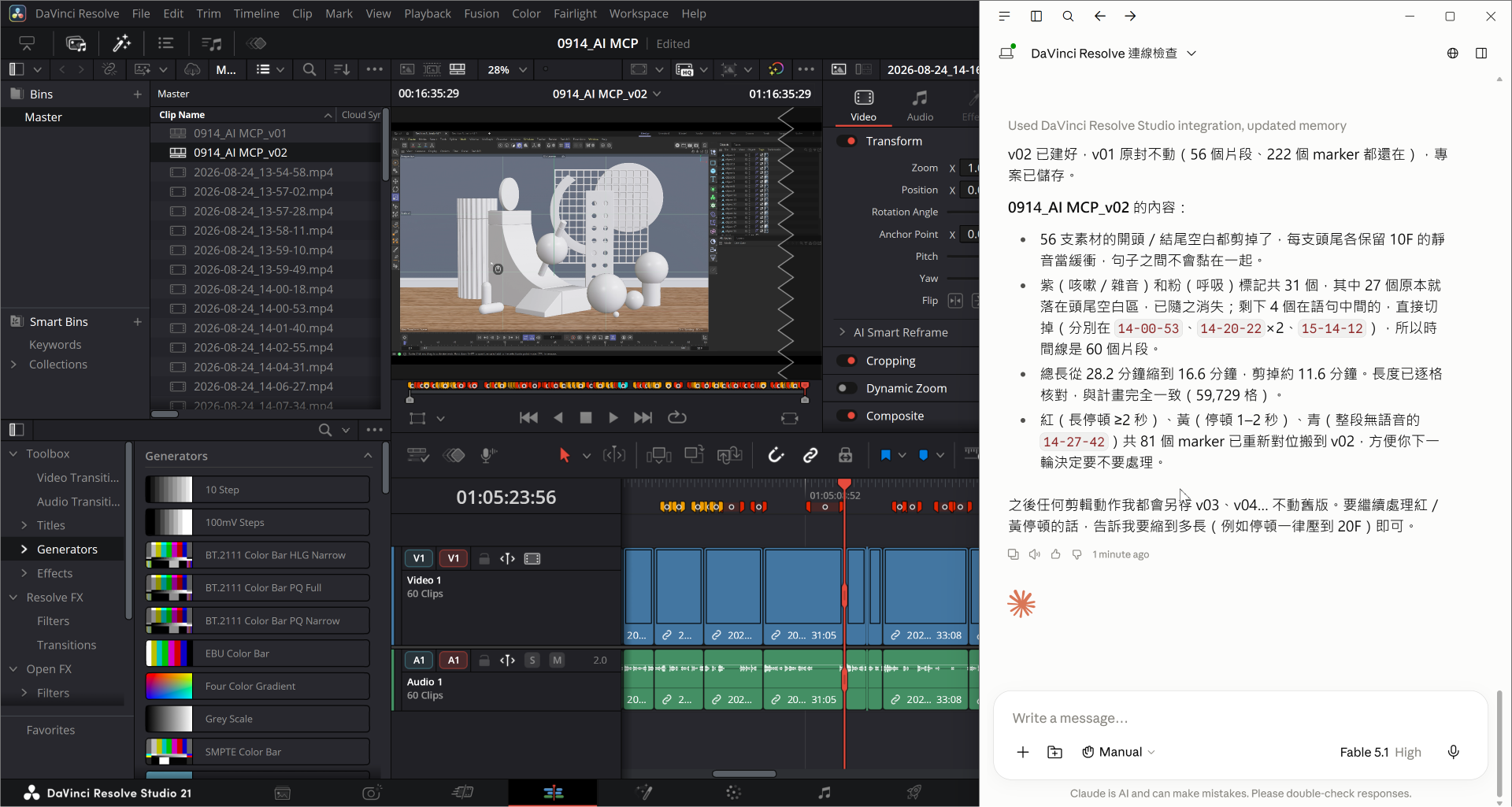Open the Fairlight menu
1512x807 pixels.
pos(575,13)
